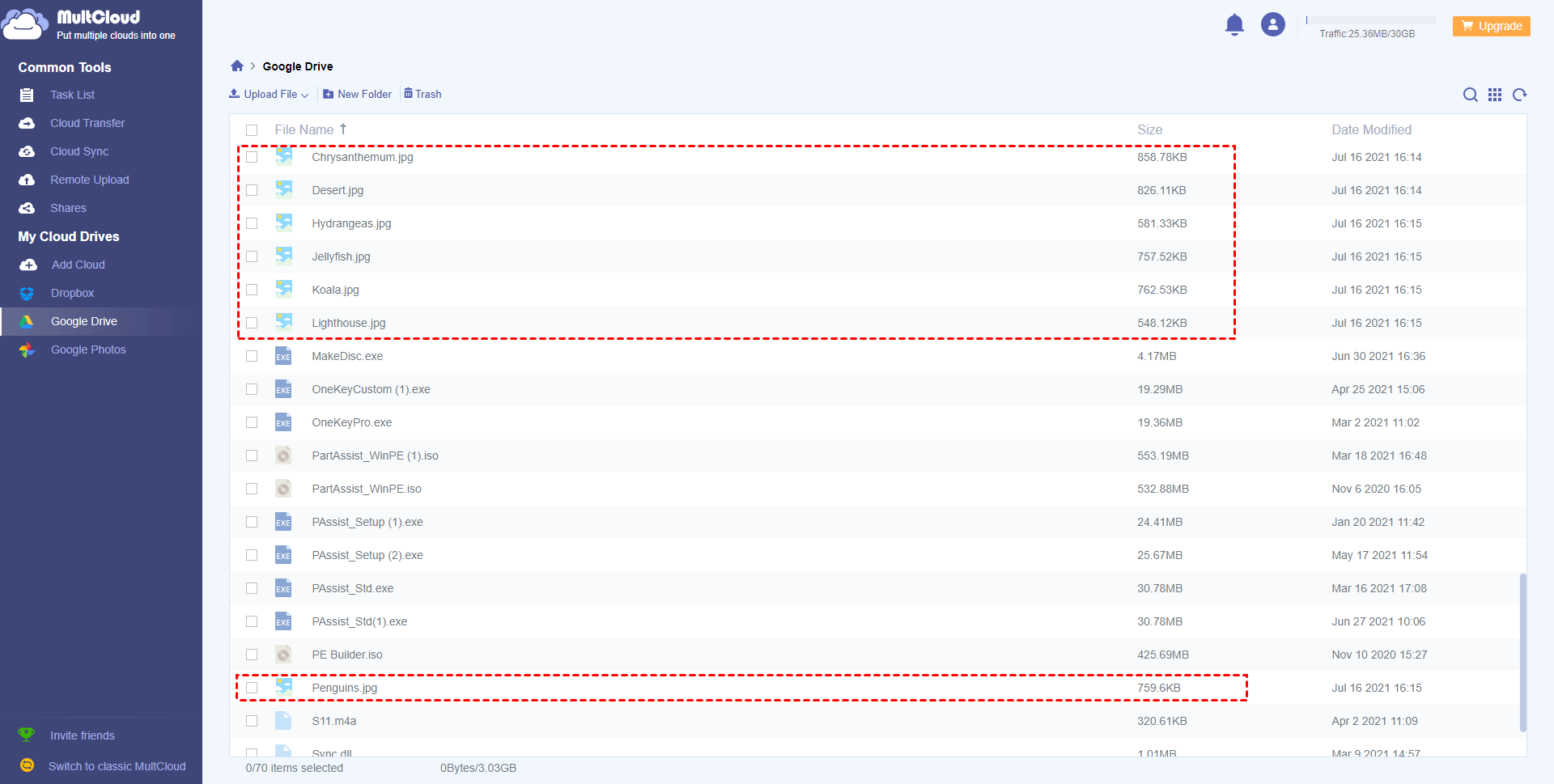
Task: Open the notifications bell
Action: pyautogui.click(x=1234, y=25)
